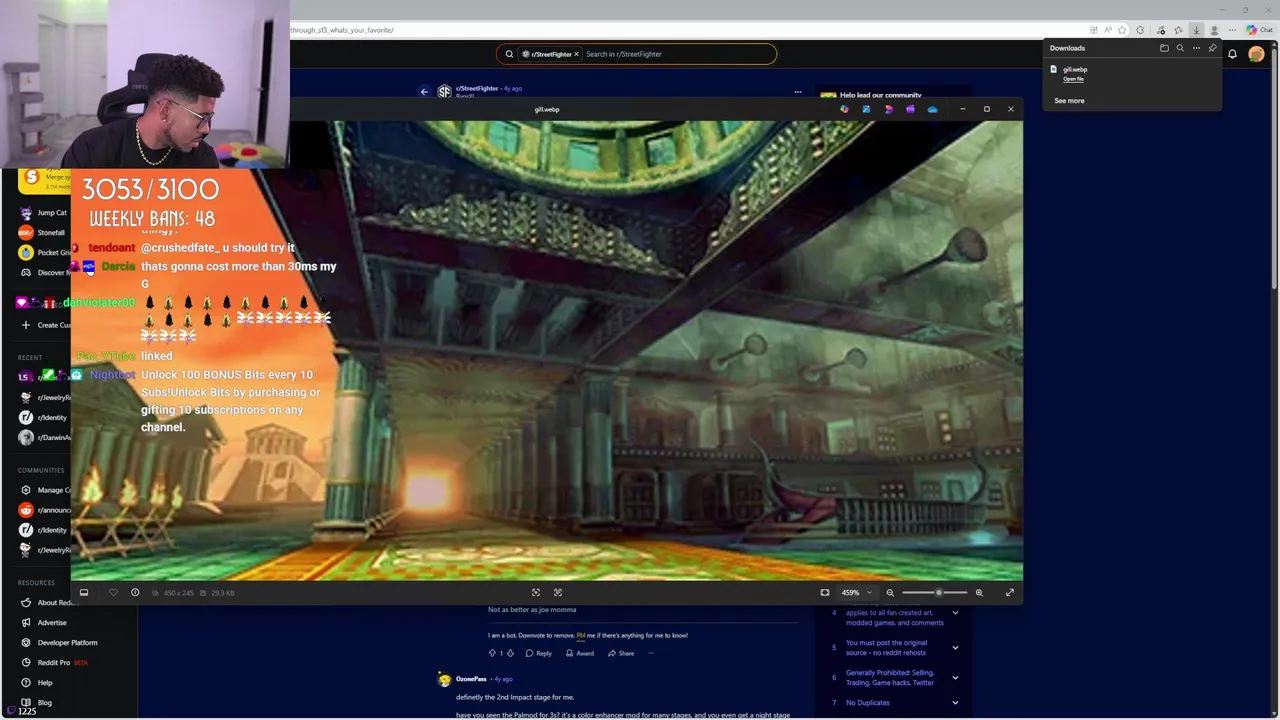Click Create Custom Feed in sidebar
The width and height of the screenshot is (1280, 720).
[44, 325]
